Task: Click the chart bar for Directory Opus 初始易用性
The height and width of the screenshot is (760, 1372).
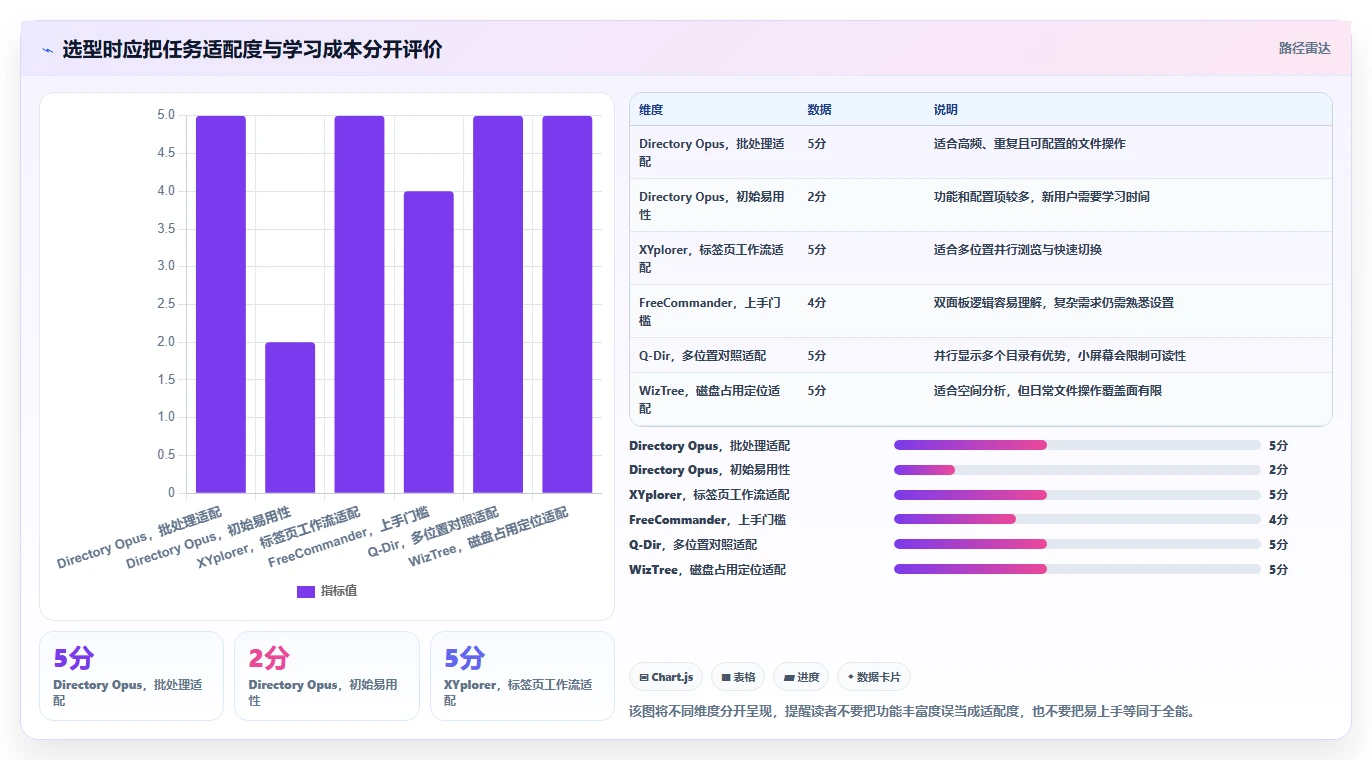Action: [290, 418]
